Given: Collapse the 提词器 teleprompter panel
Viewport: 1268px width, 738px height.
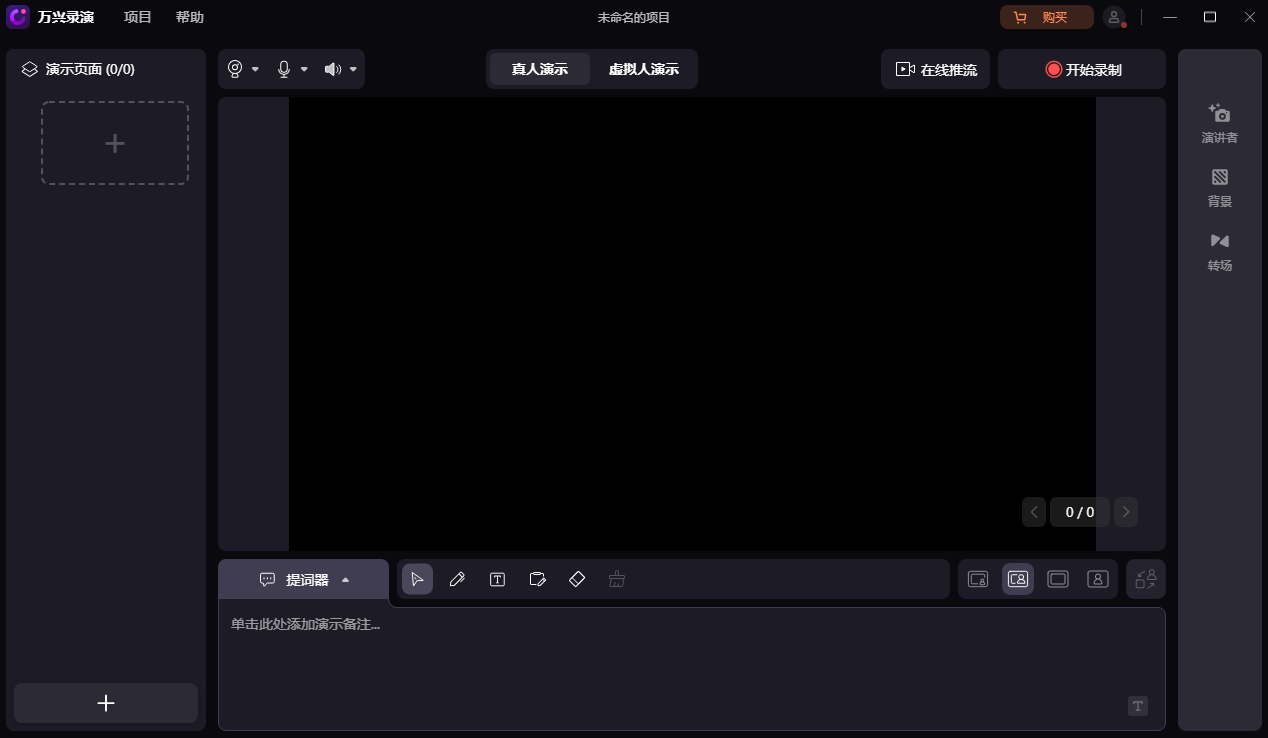Looking at the screenshot, I should tap(346, 579).
